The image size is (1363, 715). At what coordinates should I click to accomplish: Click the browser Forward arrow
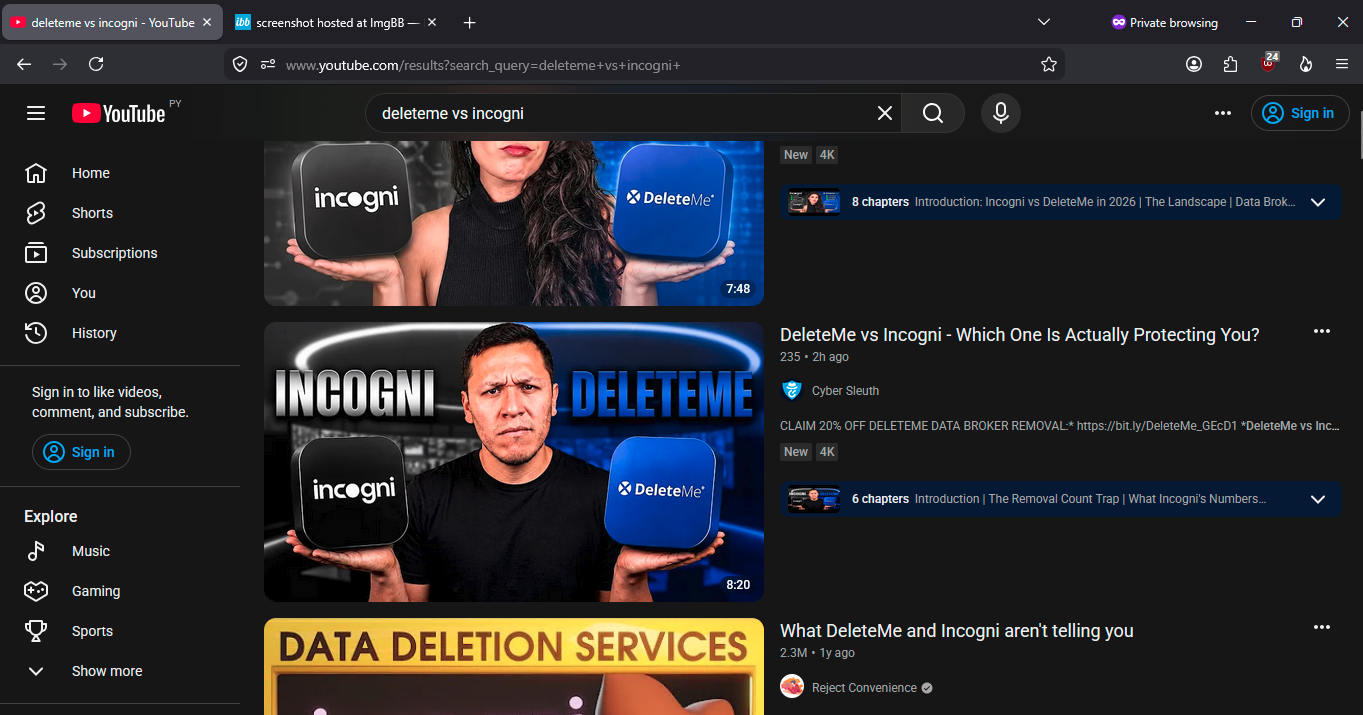(60, 64)
